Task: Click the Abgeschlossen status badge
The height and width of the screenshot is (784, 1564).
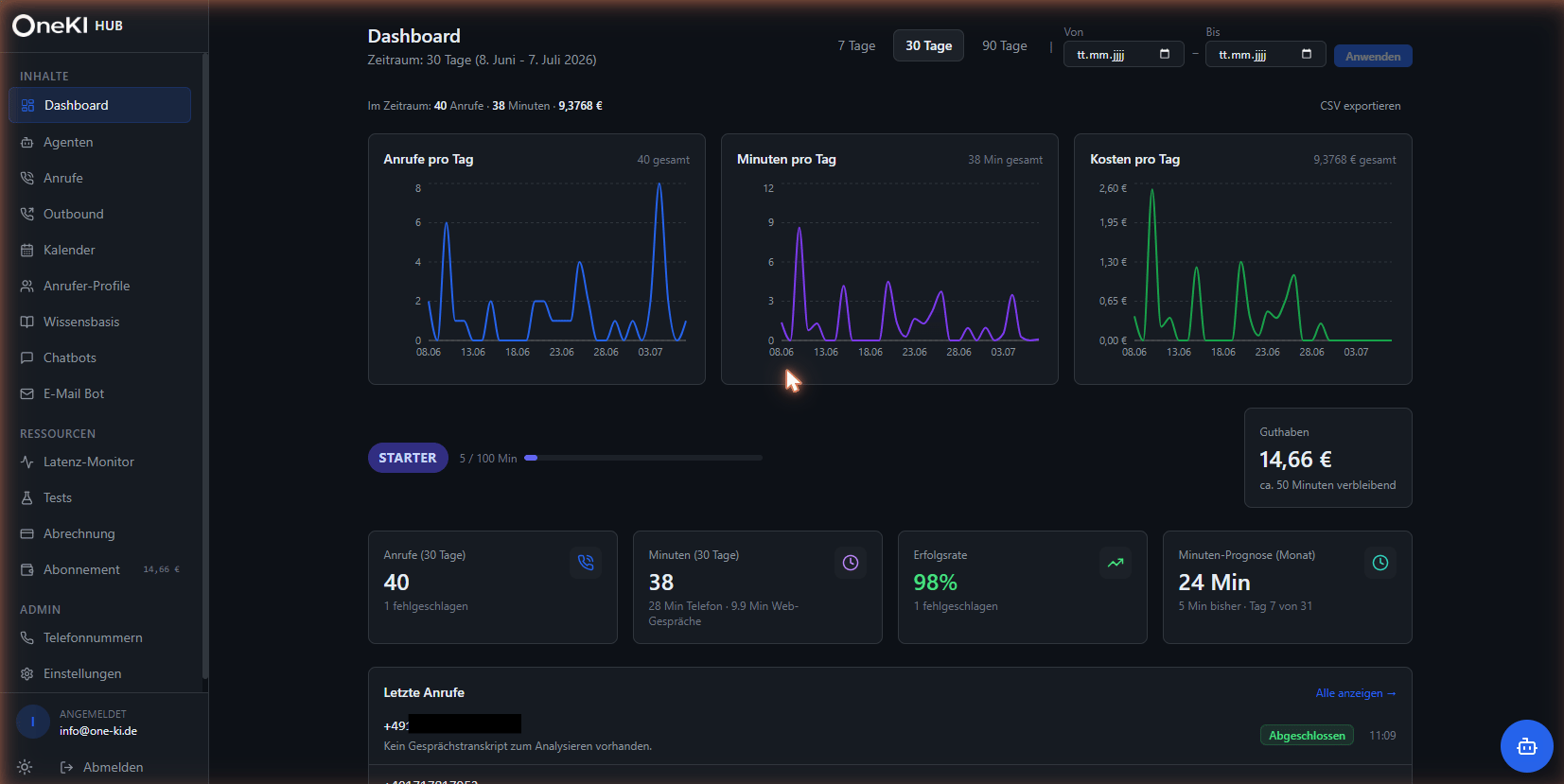Action: tap(1307, 736)
